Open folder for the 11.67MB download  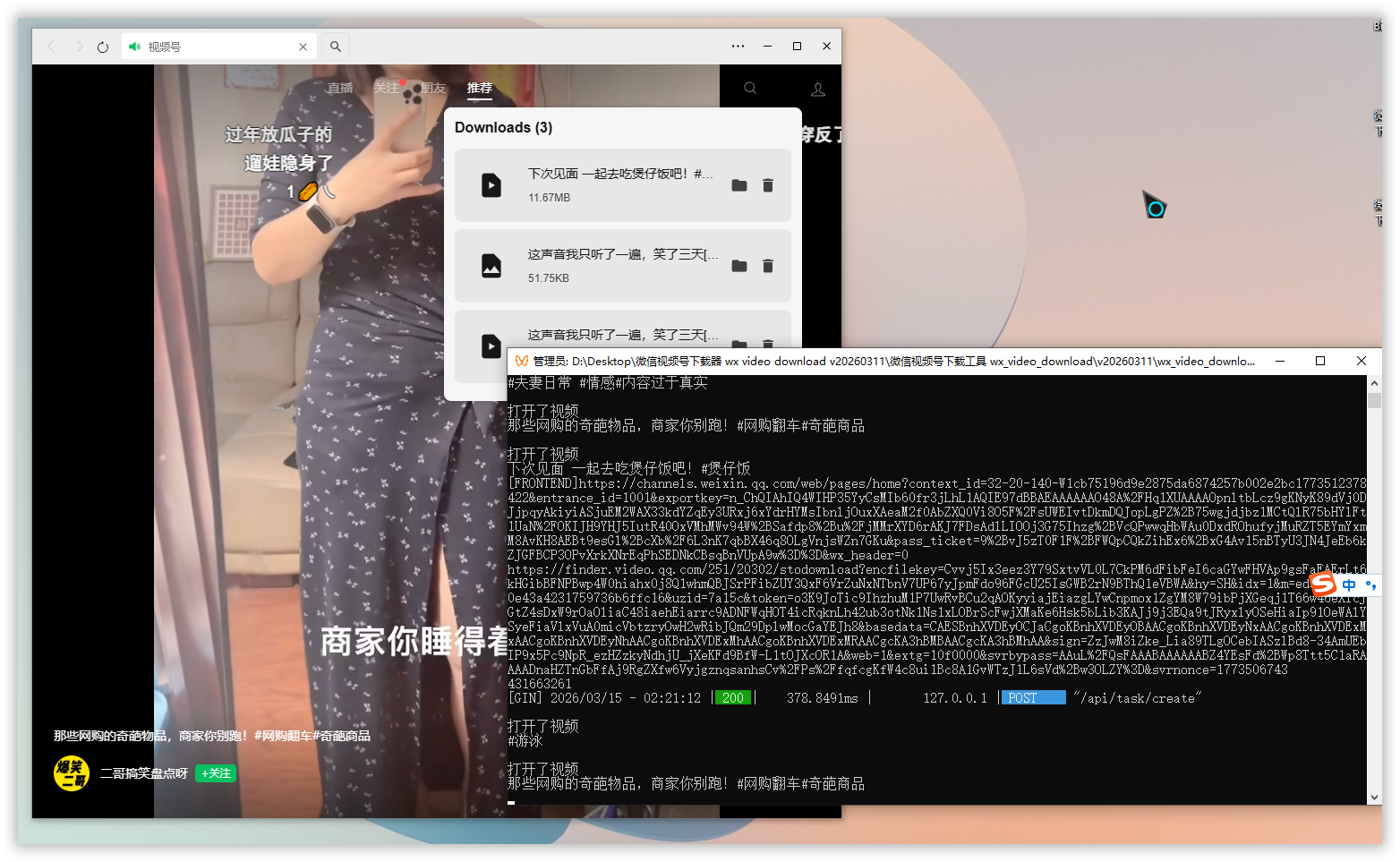pos(739,185)
